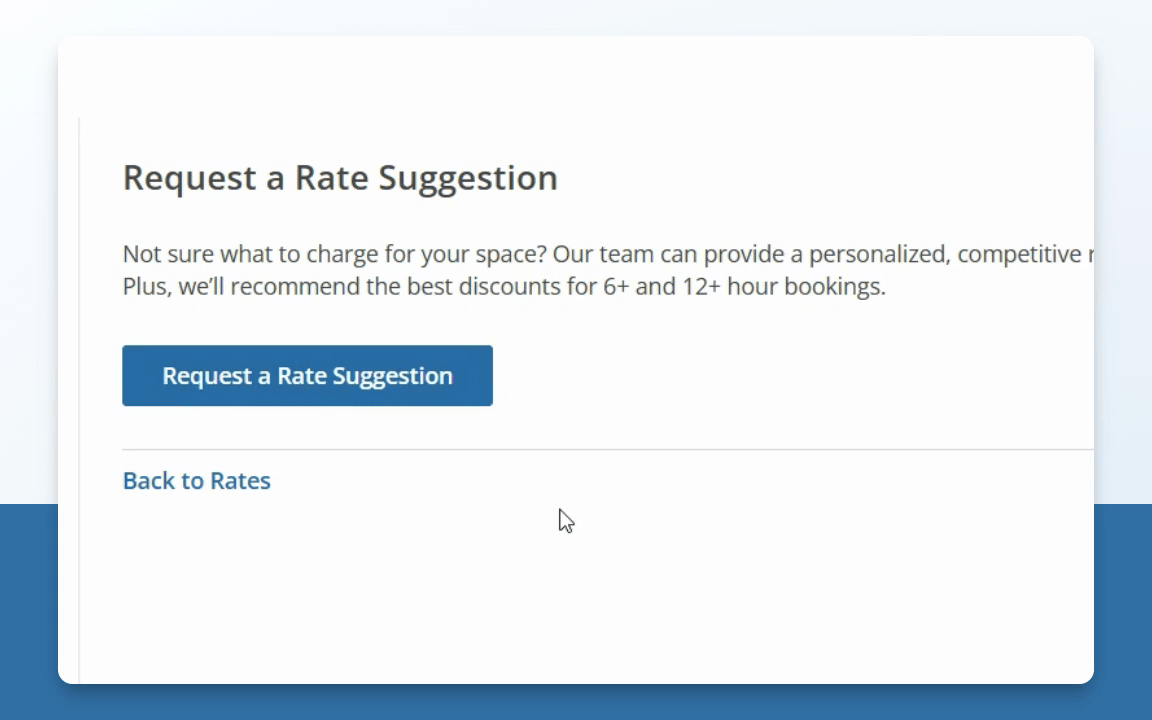Click the Request a Rate Suggestion heading
The image size is (1152, 720).
[x=340, y=178]
